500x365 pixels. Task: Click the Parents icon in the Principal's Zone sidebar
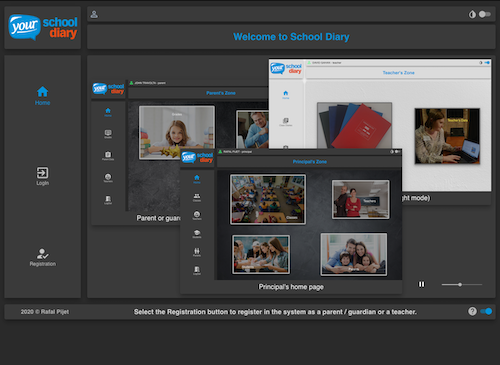[197, 252]
